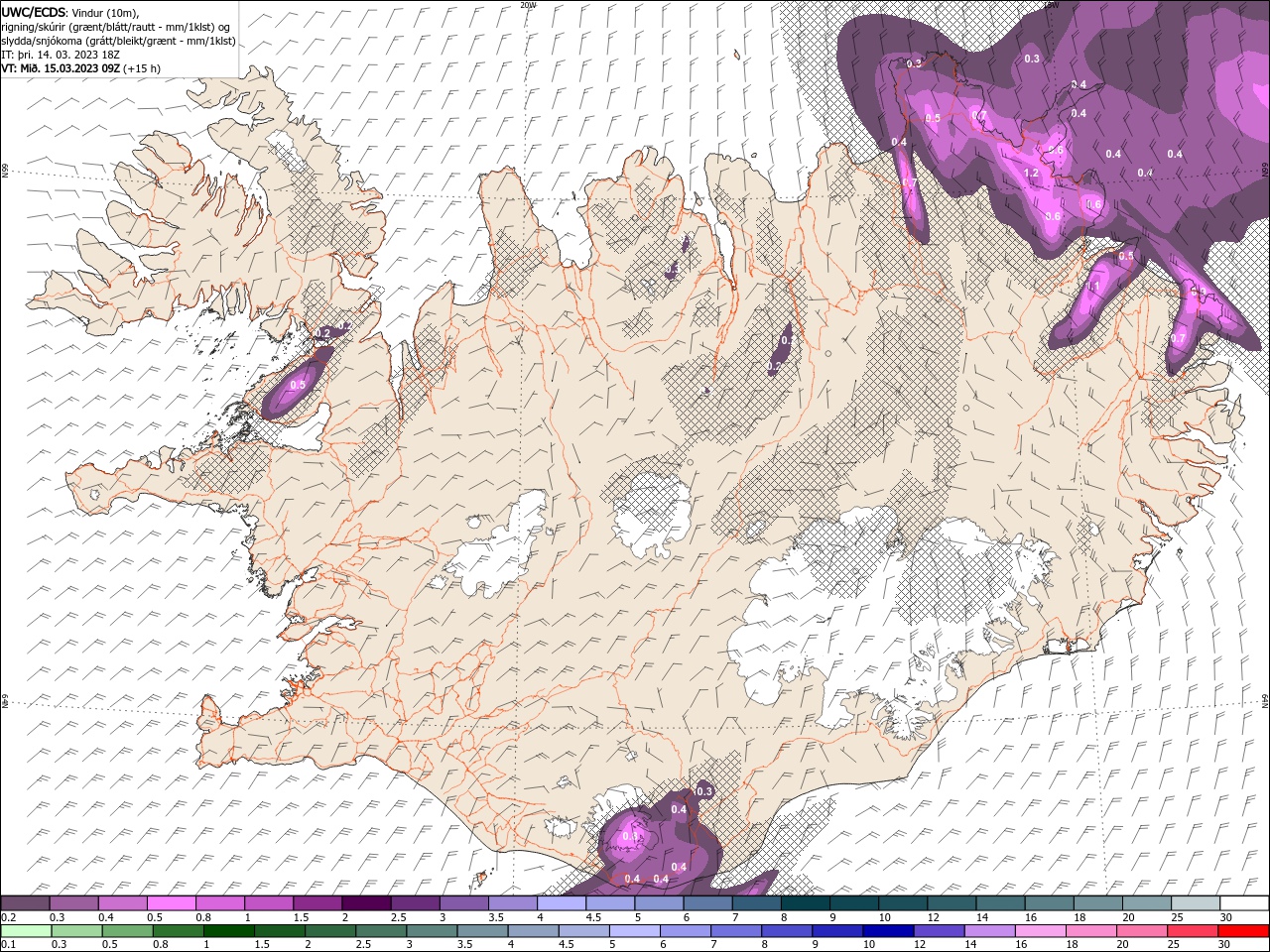Click the 'rigning/skúrir' legend description line

pyautogui.click(x=116, y=27)
